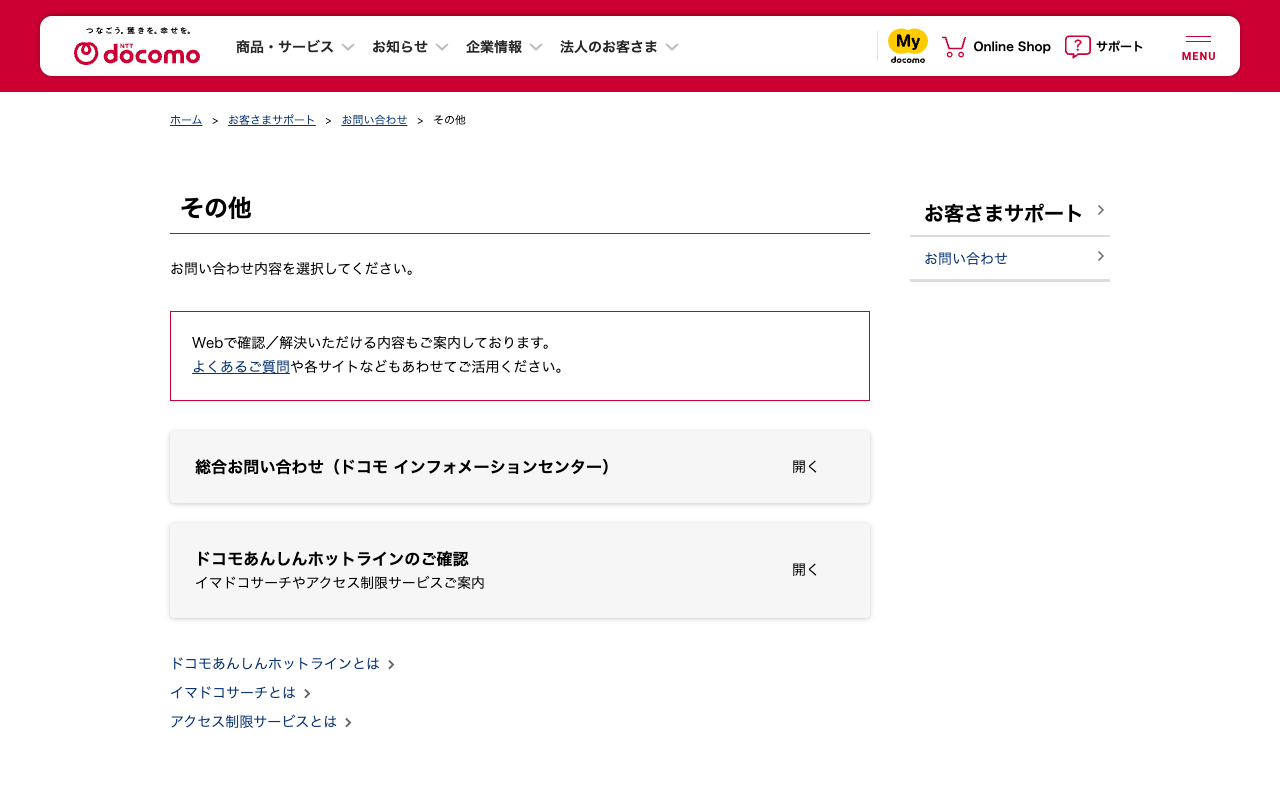Click お客さまサポート in the breadcrumb
Viewport: 1280px width, 800px height.
coord(271,120)
